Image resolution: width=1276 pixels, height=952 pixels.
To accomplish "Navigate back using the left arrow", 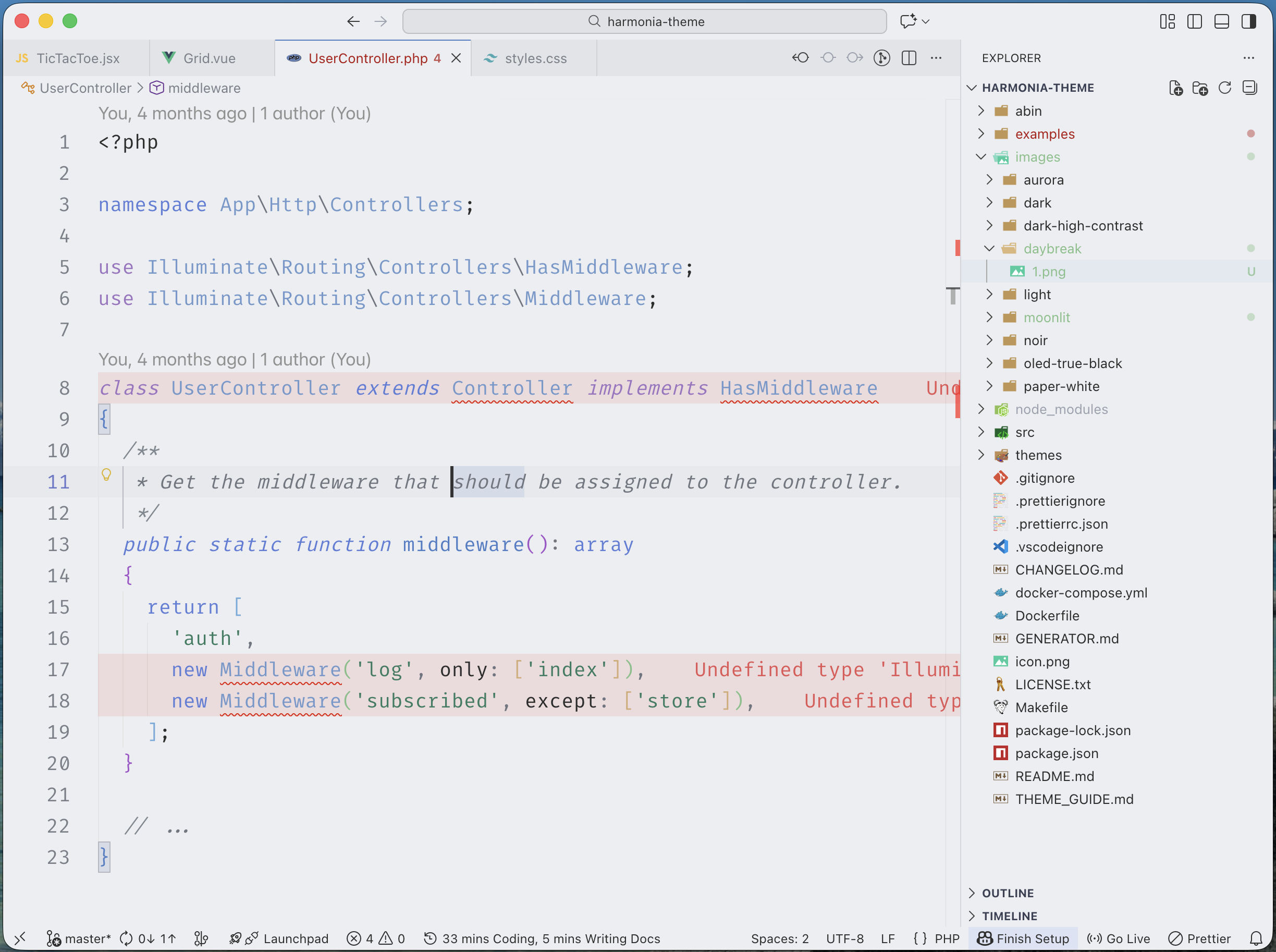I will coord(352,21).
